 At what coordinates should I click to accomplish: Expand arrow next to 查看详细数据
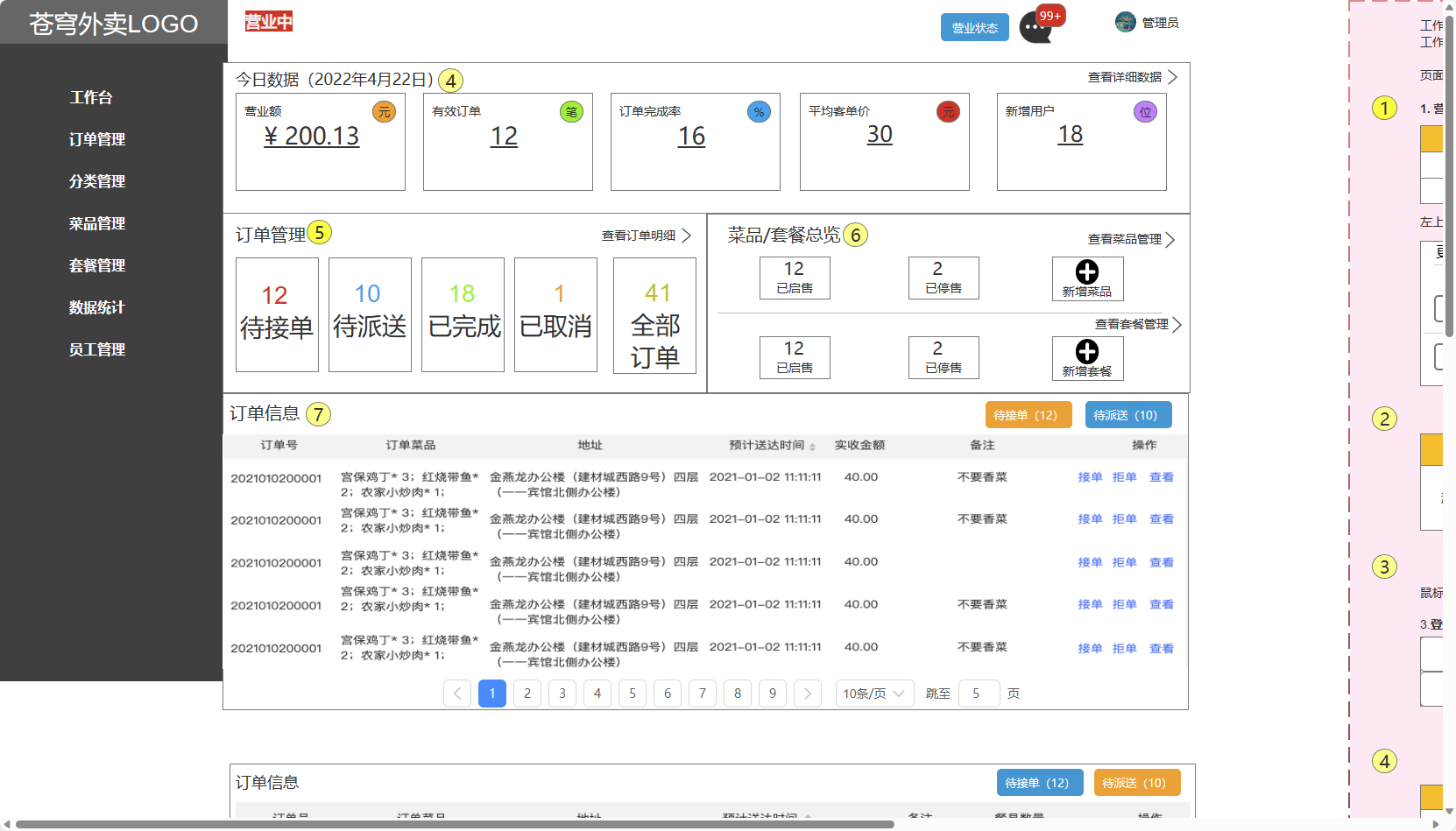click(x=1173, y=77)
